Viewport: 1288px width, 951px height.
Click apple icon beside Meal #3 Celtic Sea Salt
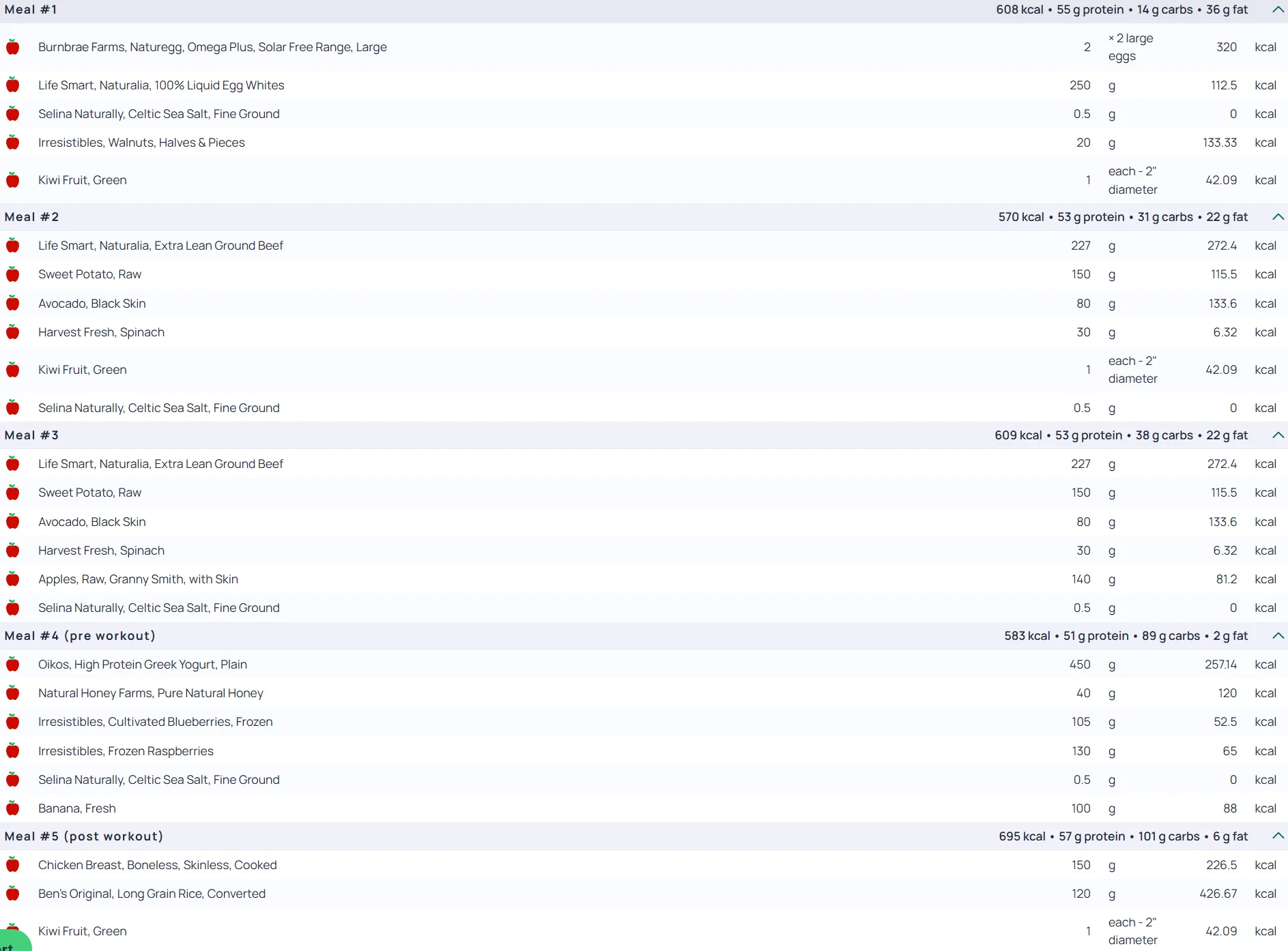(12, 608)
